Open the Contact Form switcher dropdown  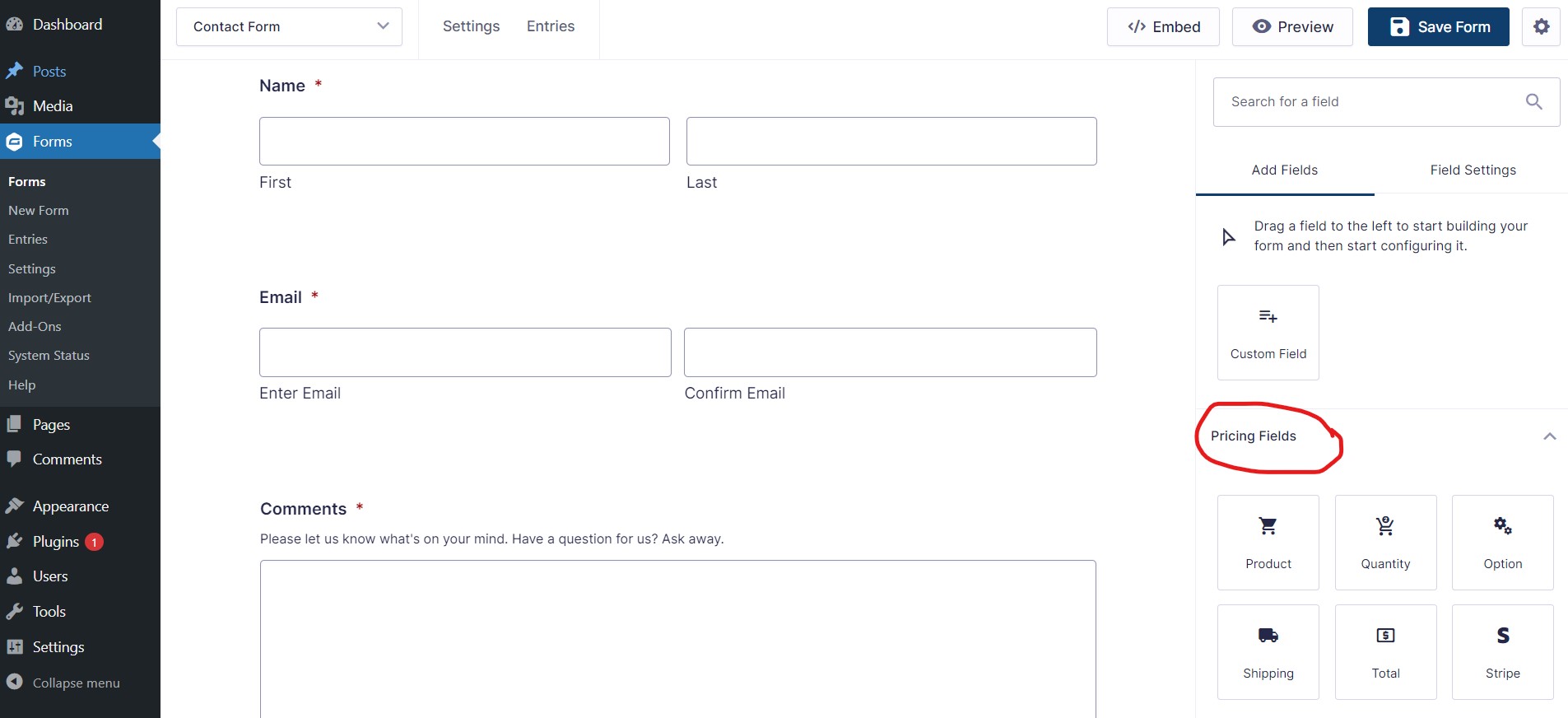(289, 26)
